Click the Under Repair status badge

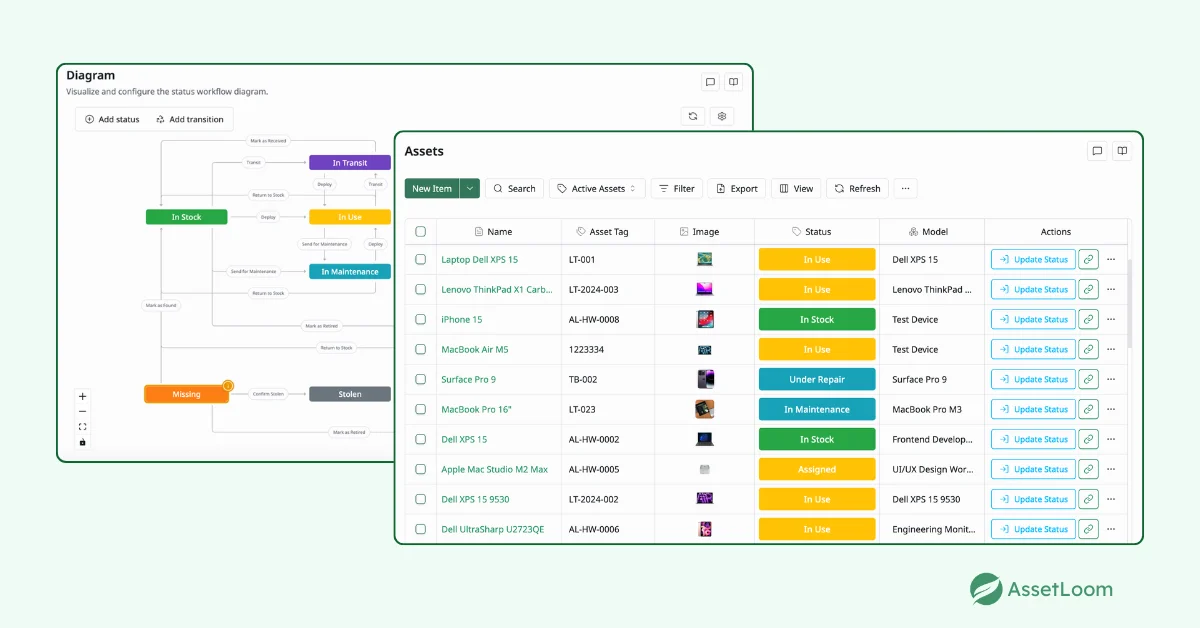pyautogui.click(x=817, y=379)
